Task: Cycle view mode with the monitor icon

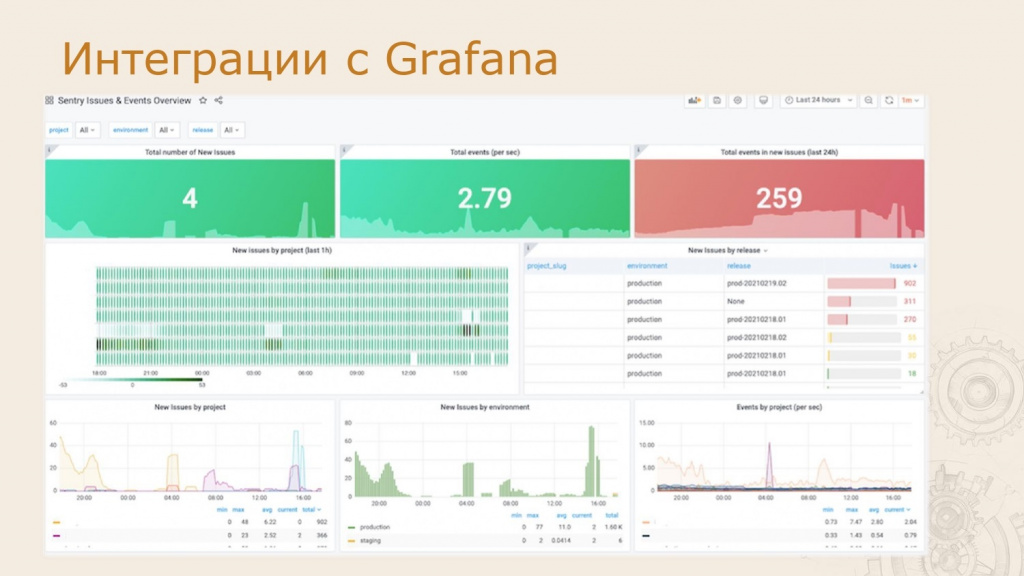Action: pyautogui.click(x=763, y=101)
